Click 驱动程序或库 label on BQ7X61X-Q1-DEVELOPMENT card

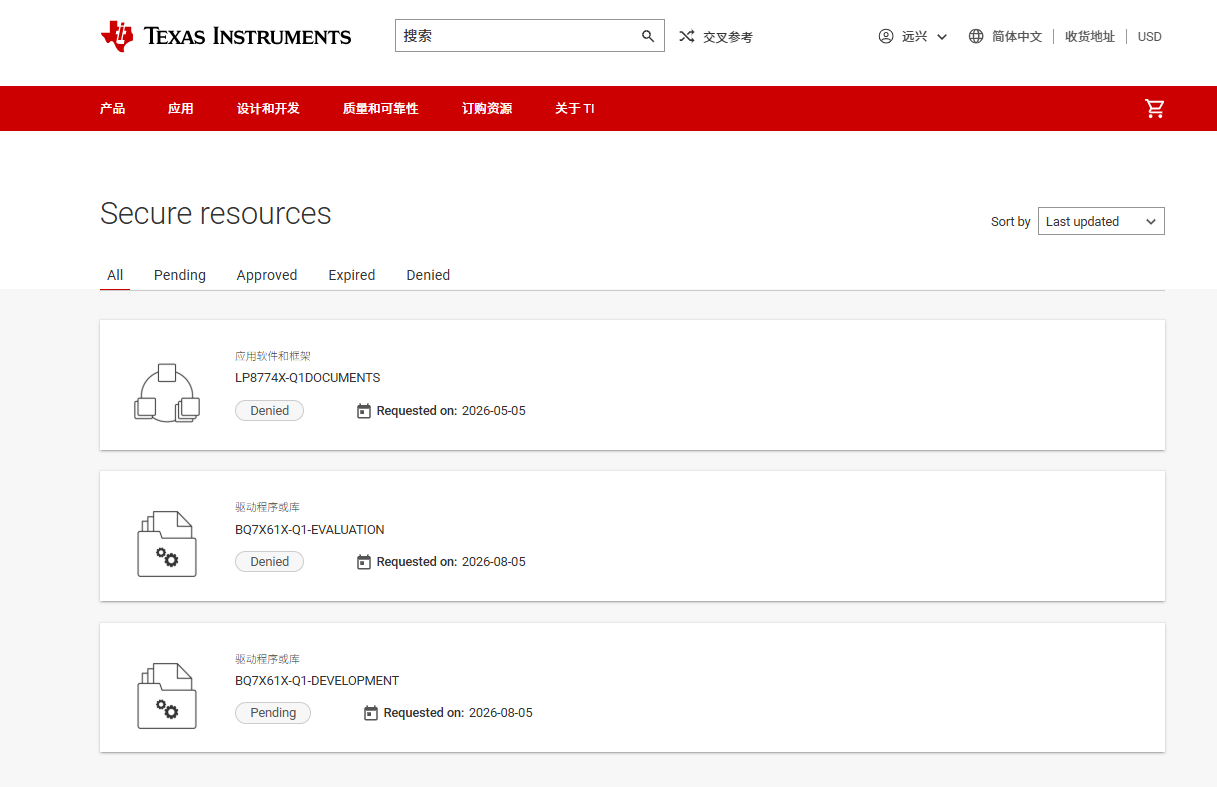click(x=267, y=659)
